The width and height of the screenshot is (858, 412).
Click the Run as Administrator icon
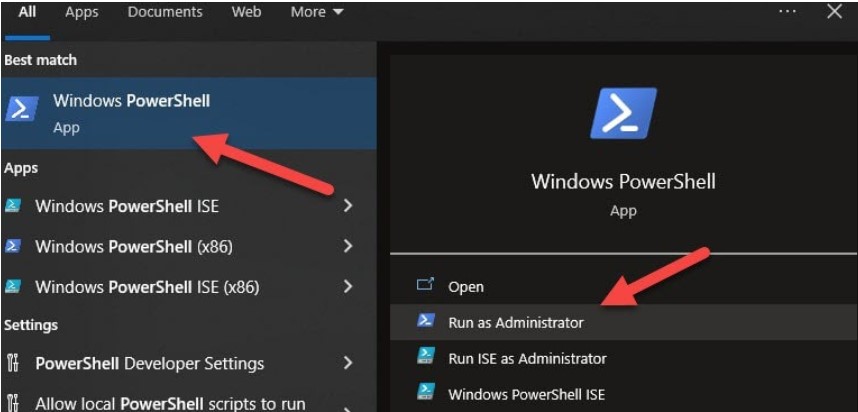click(426, 321)
